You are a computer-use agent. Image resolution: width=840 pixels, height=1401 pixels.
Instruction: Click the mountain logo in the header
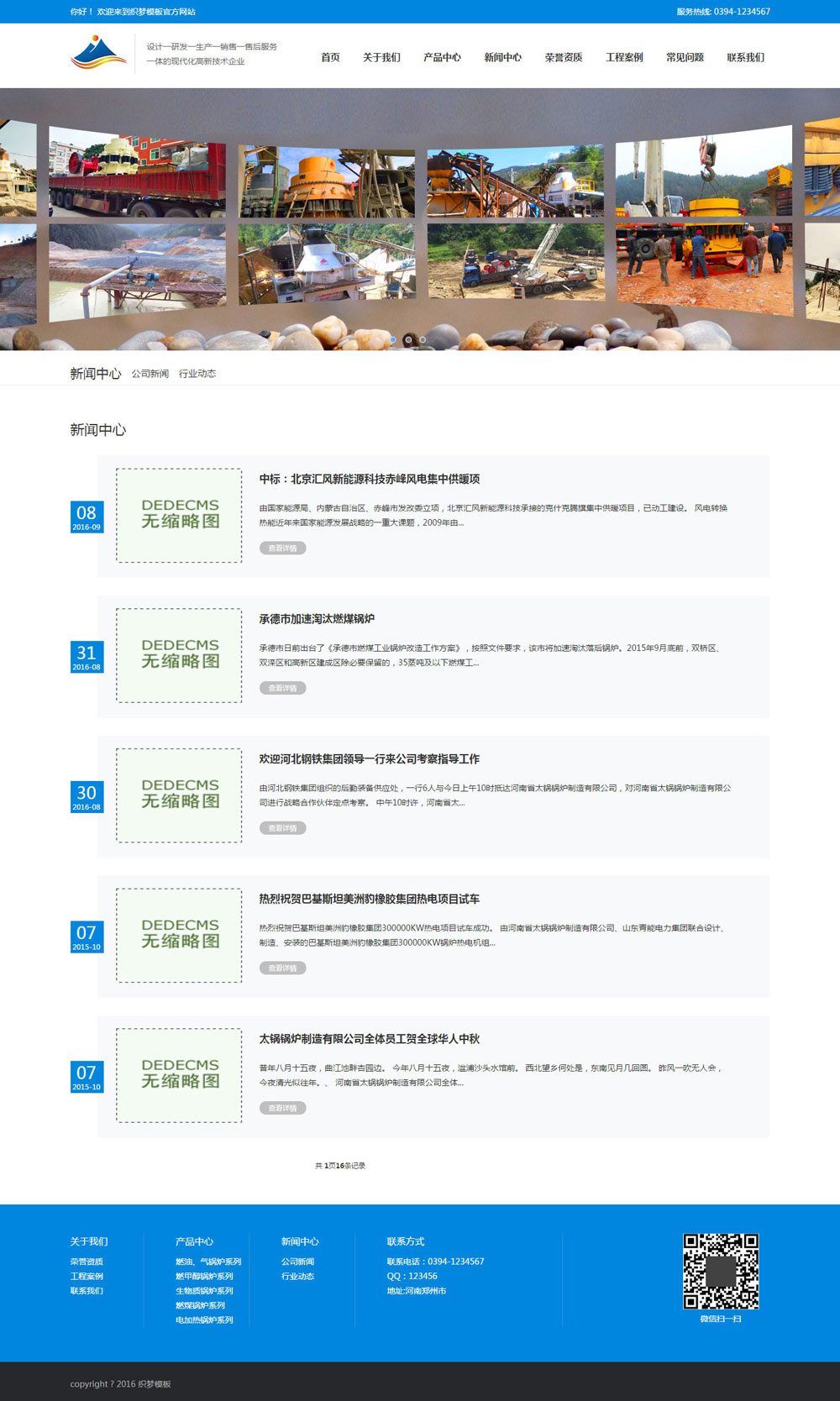pos(99,53)
